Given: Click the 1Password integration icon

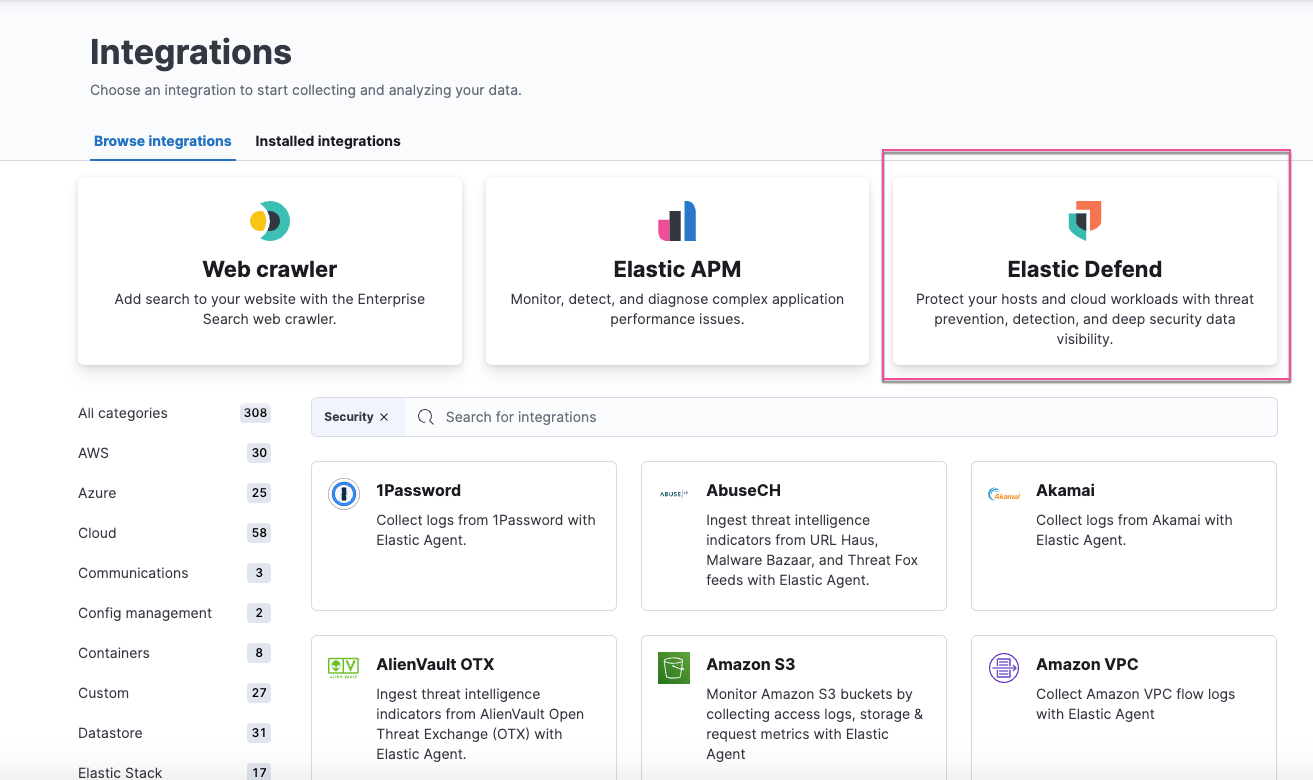Looking at the screenshot, I should pos(343,492).
